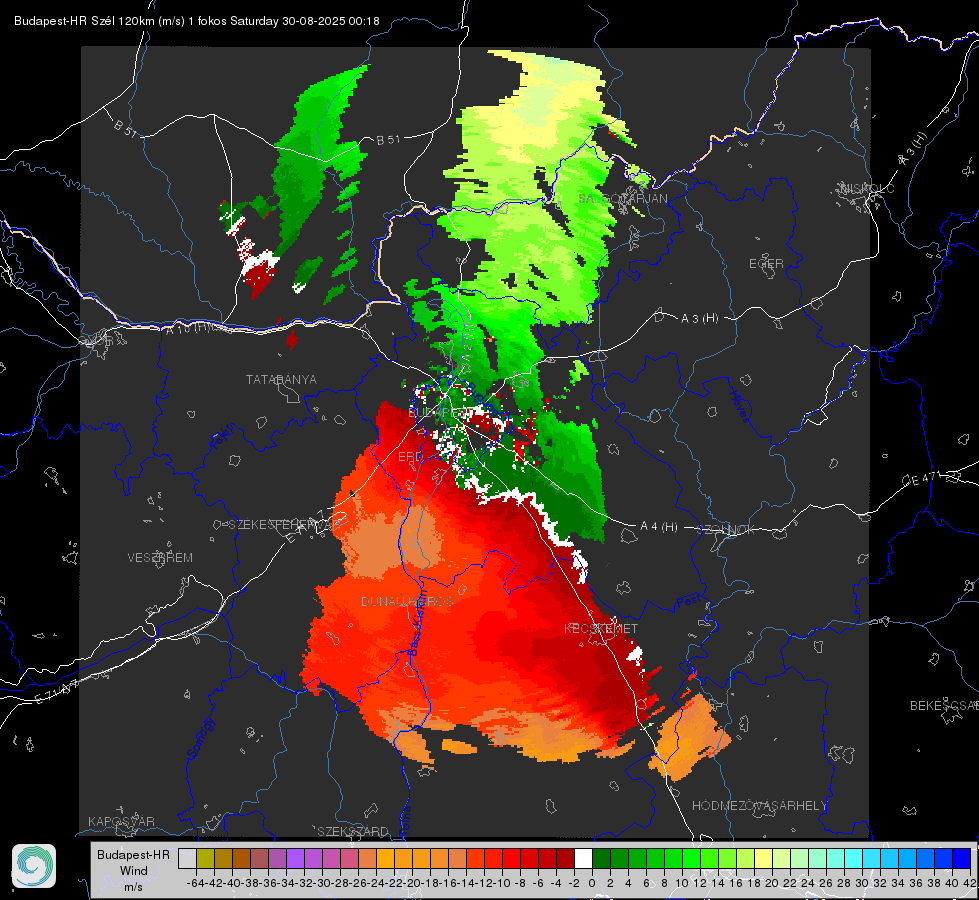Click the blue 'Bács-Kiskun' county label
Image resolution: width=979 pixels, height=900 pixels.
pyautogui.click(x=416, y=621)
